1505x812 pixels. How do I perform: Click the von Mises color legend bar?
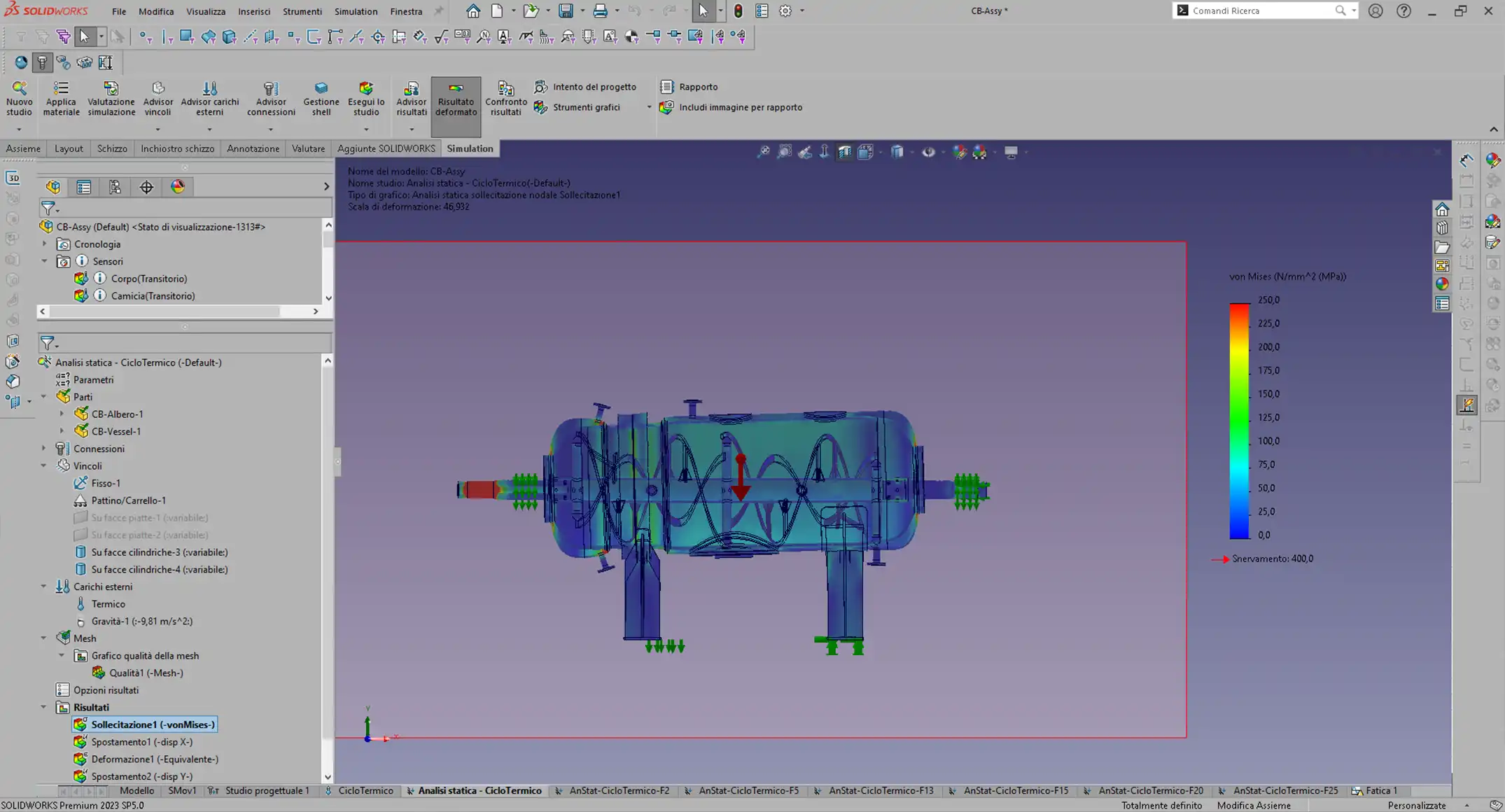(x=1239, y=421)
